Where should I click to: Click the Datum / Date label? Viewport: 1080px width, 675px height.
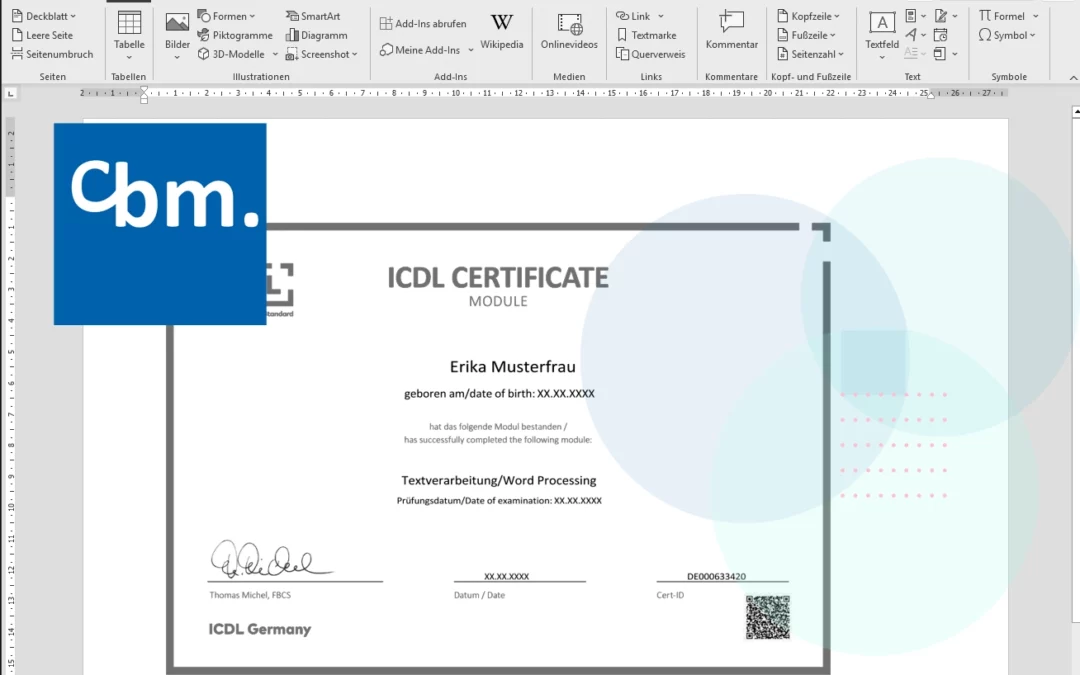coord(479,595)
